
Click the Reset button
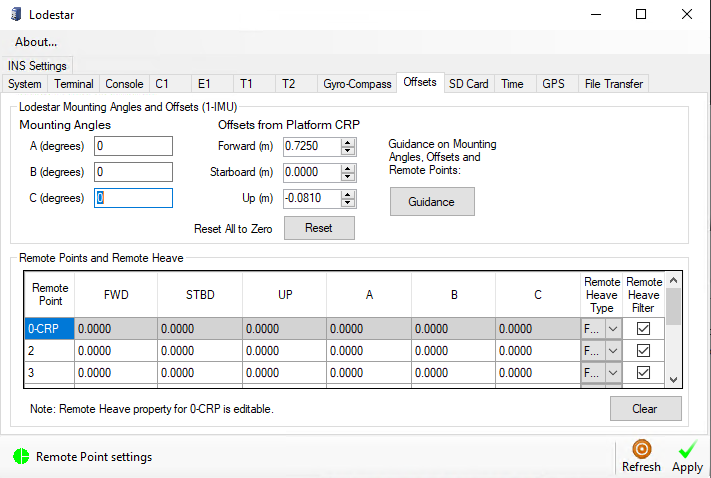point(319,228)
